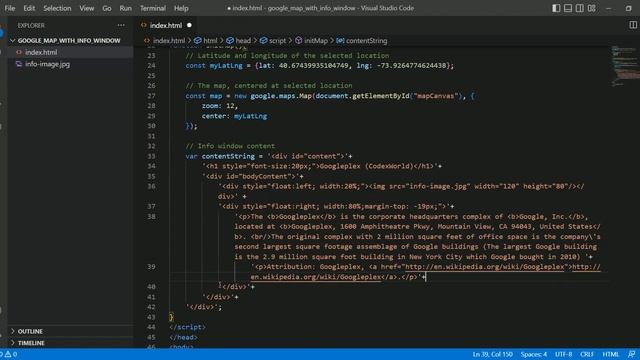
Task: Open Customize Layout icon
Action: [x=591, y=8]
